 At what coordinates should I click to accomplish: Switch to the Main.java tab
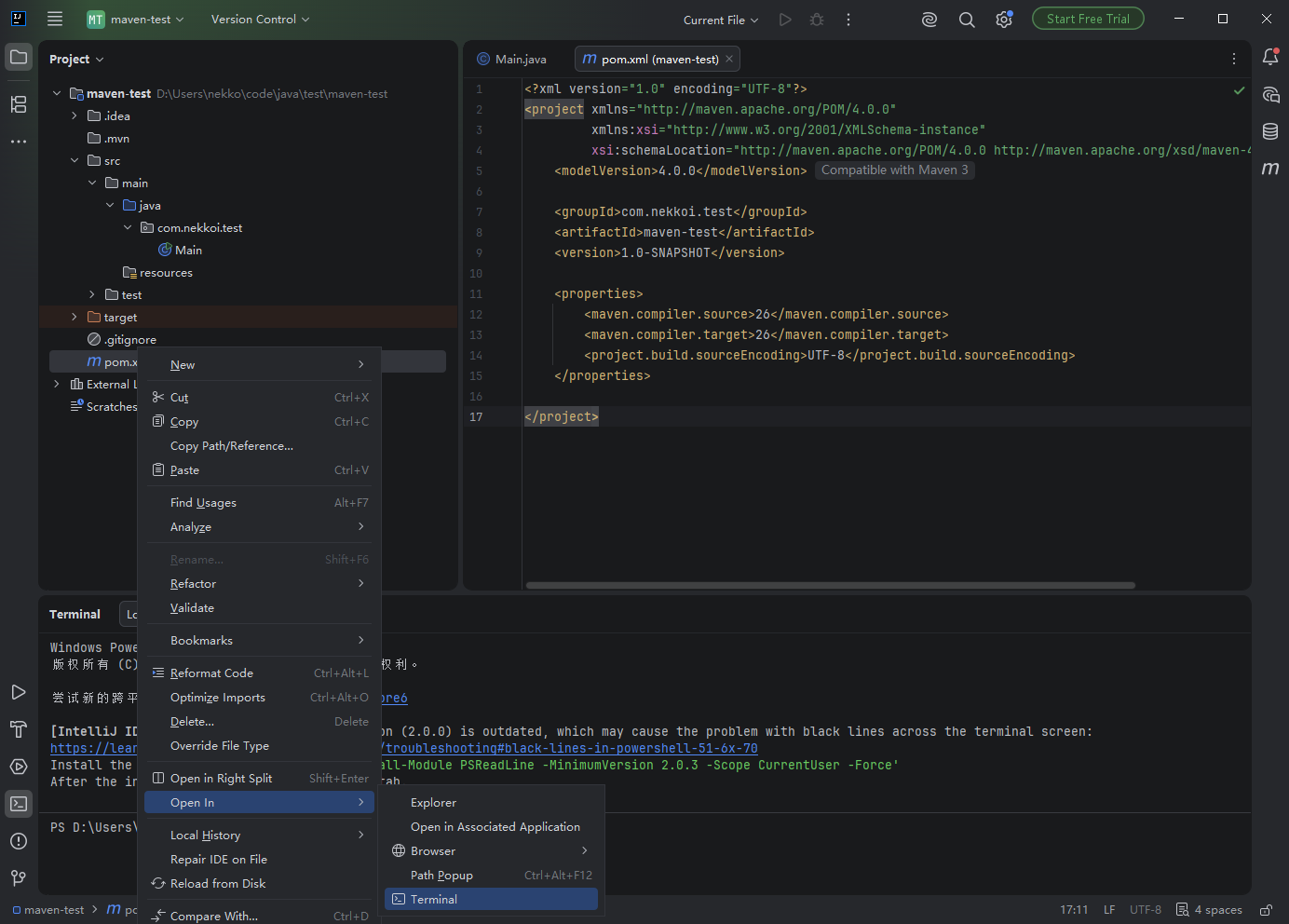[x=512, y=59]
